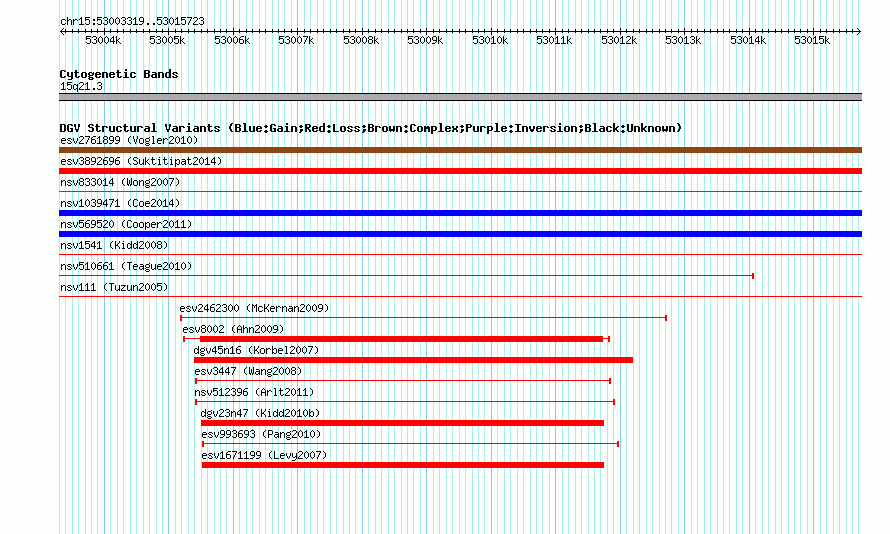Click the 53006k ruler tick label
This screenshot has width=890, height=534.
232,40
